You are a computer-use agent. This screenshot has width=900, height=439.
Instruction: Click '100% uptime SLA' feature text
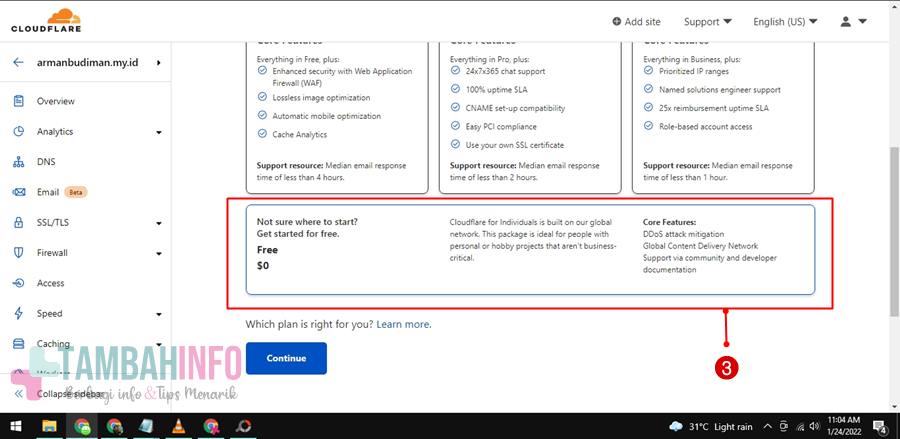496,90
